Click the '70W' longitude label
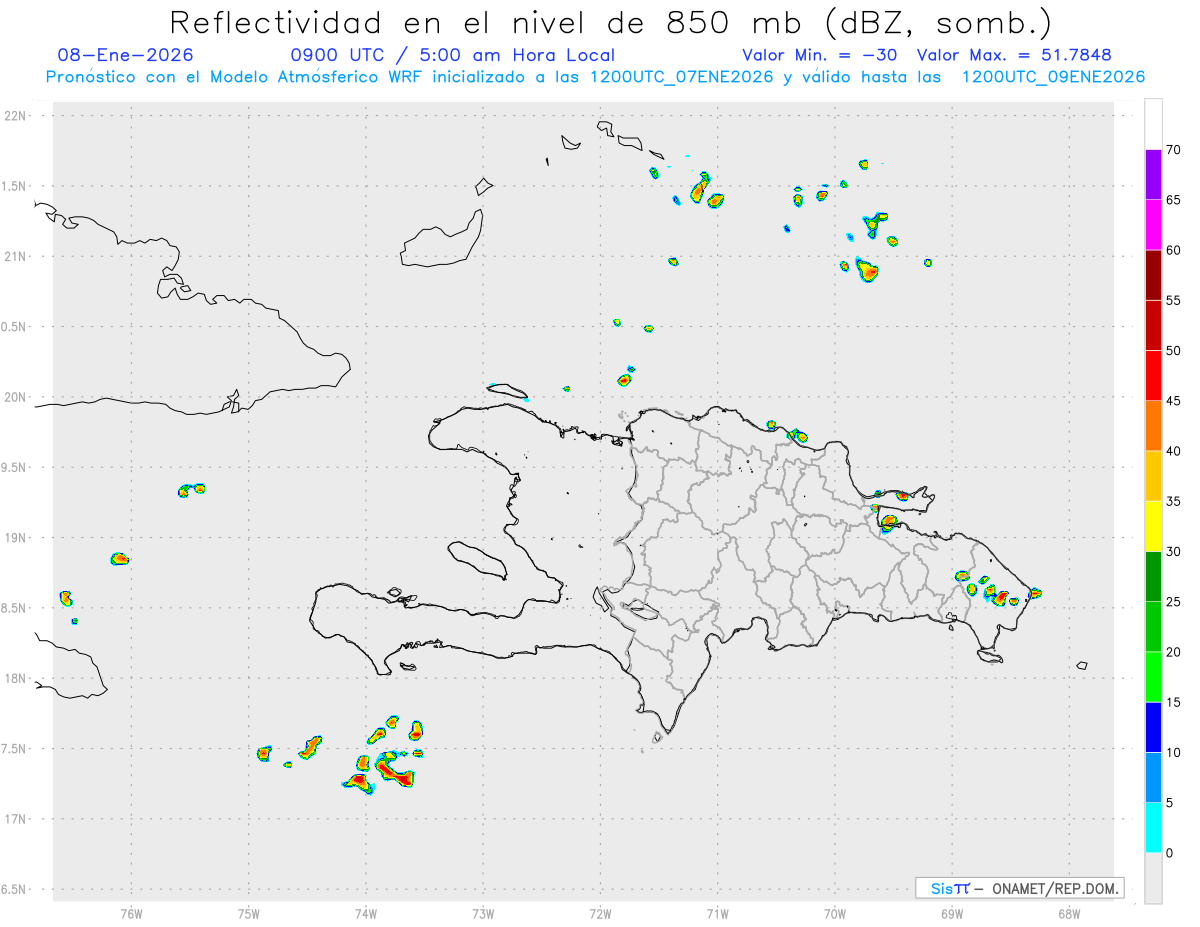This screenshot has width=1200, height=927. (x=835, y=913)
